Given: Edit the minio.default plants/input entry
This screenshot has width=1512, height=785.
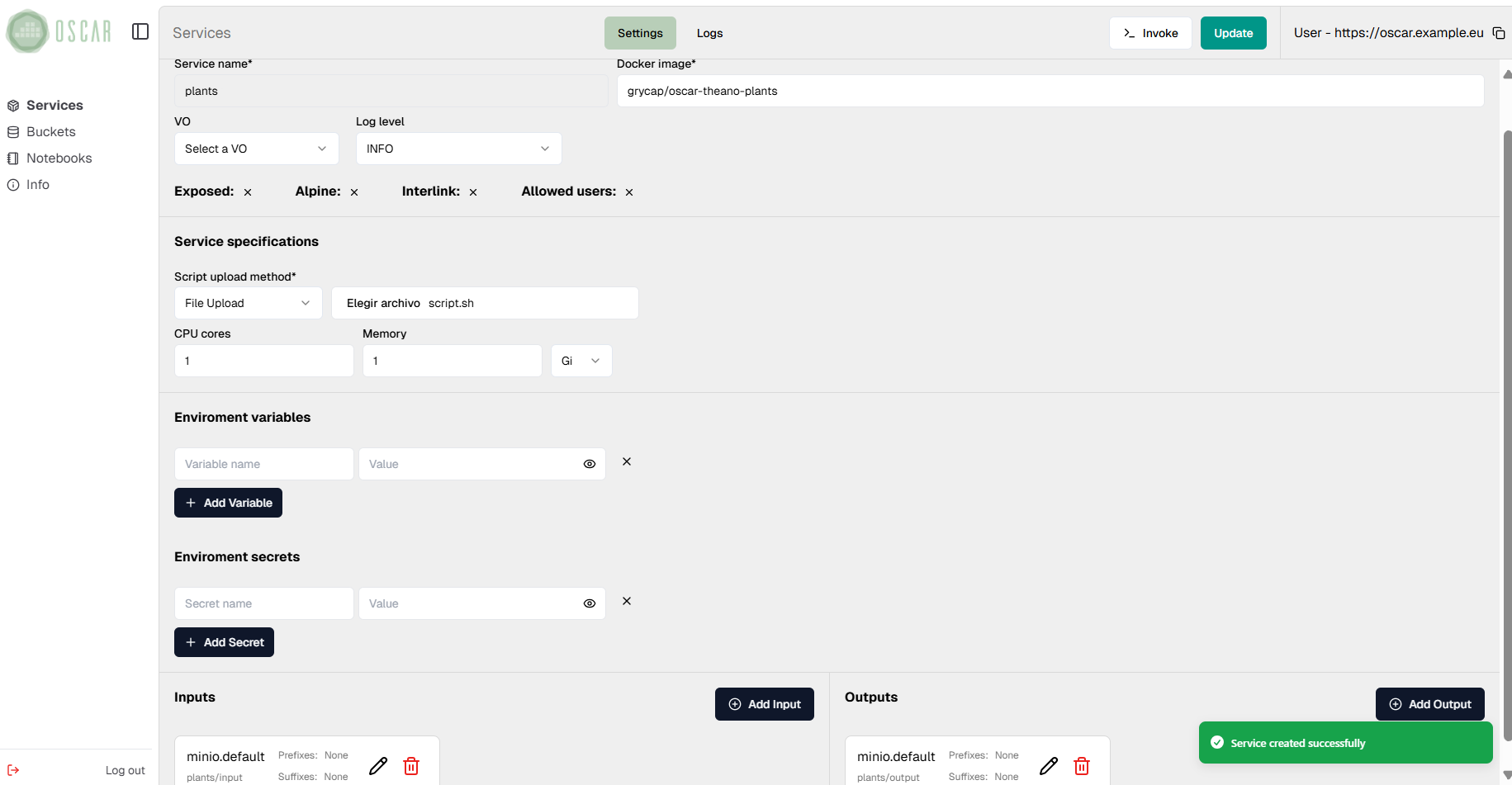Looking at the screenshot, I should (x=378, y=766).
